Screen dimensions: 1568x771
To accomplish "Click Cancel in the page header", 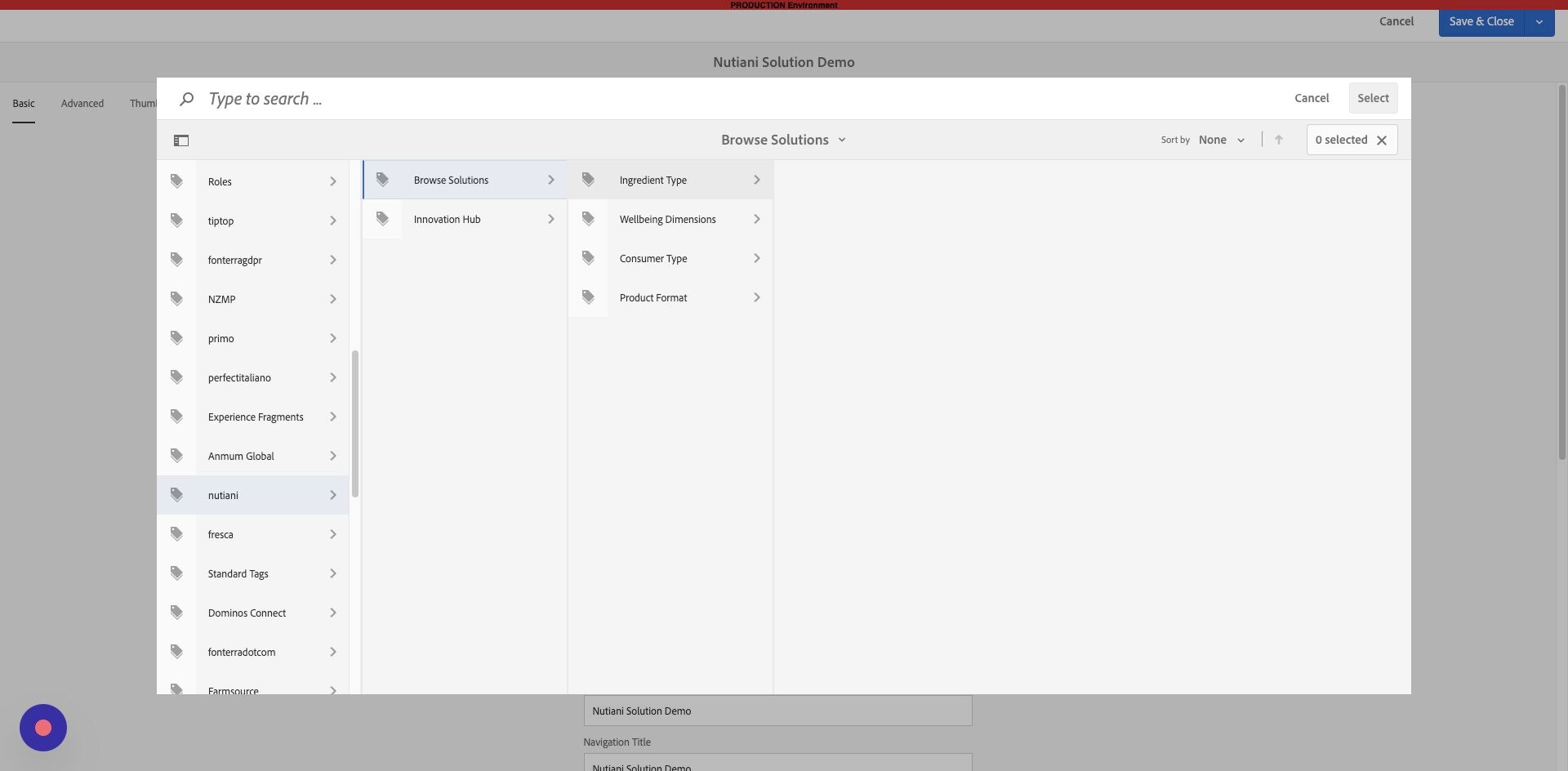I will coord(1396,21).
